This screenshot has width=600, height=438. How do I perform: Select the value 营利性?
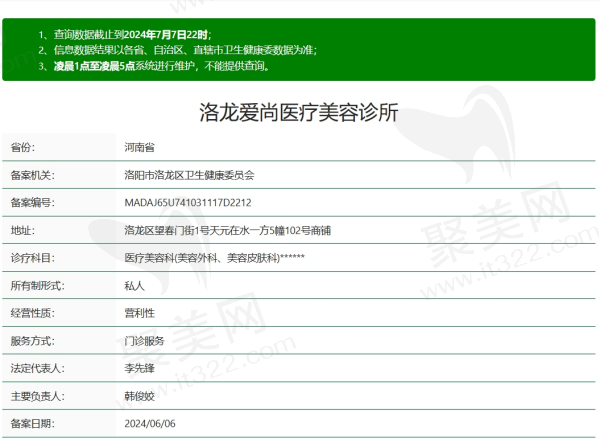139,313
